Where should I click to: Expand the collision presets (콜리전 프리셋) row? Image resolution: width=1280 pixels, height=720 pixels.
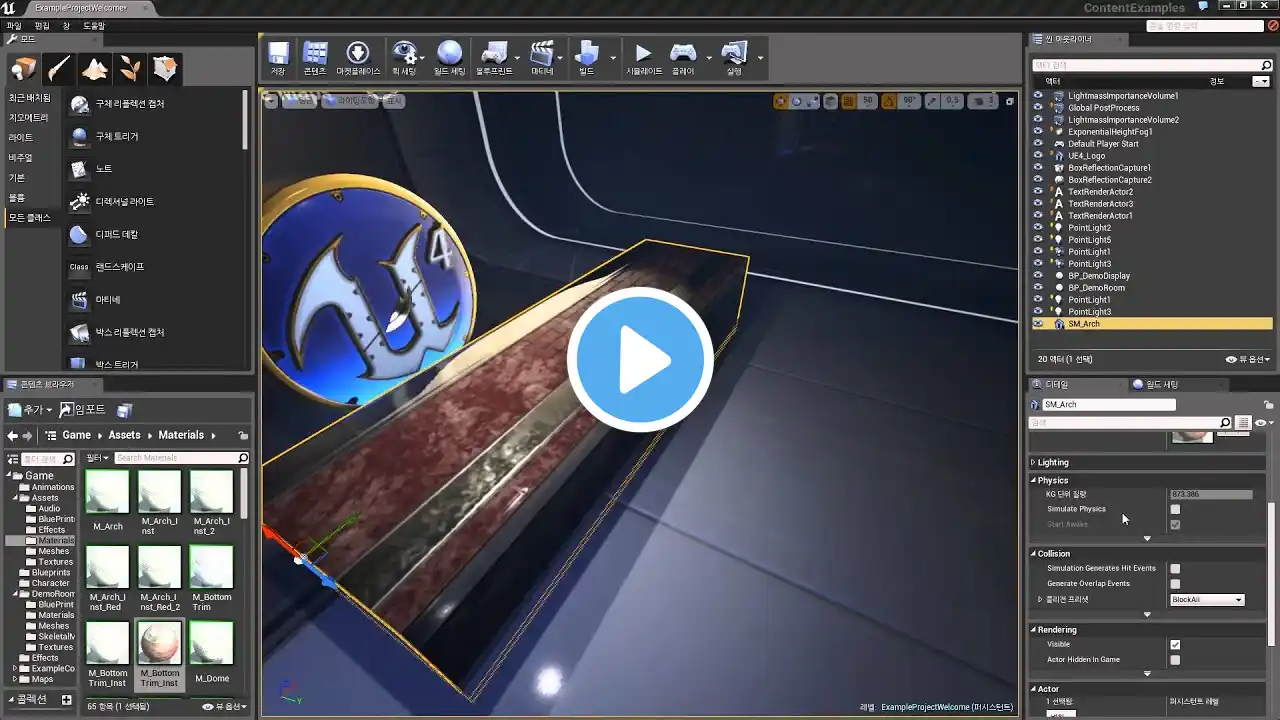click(x=1040, y=600)
